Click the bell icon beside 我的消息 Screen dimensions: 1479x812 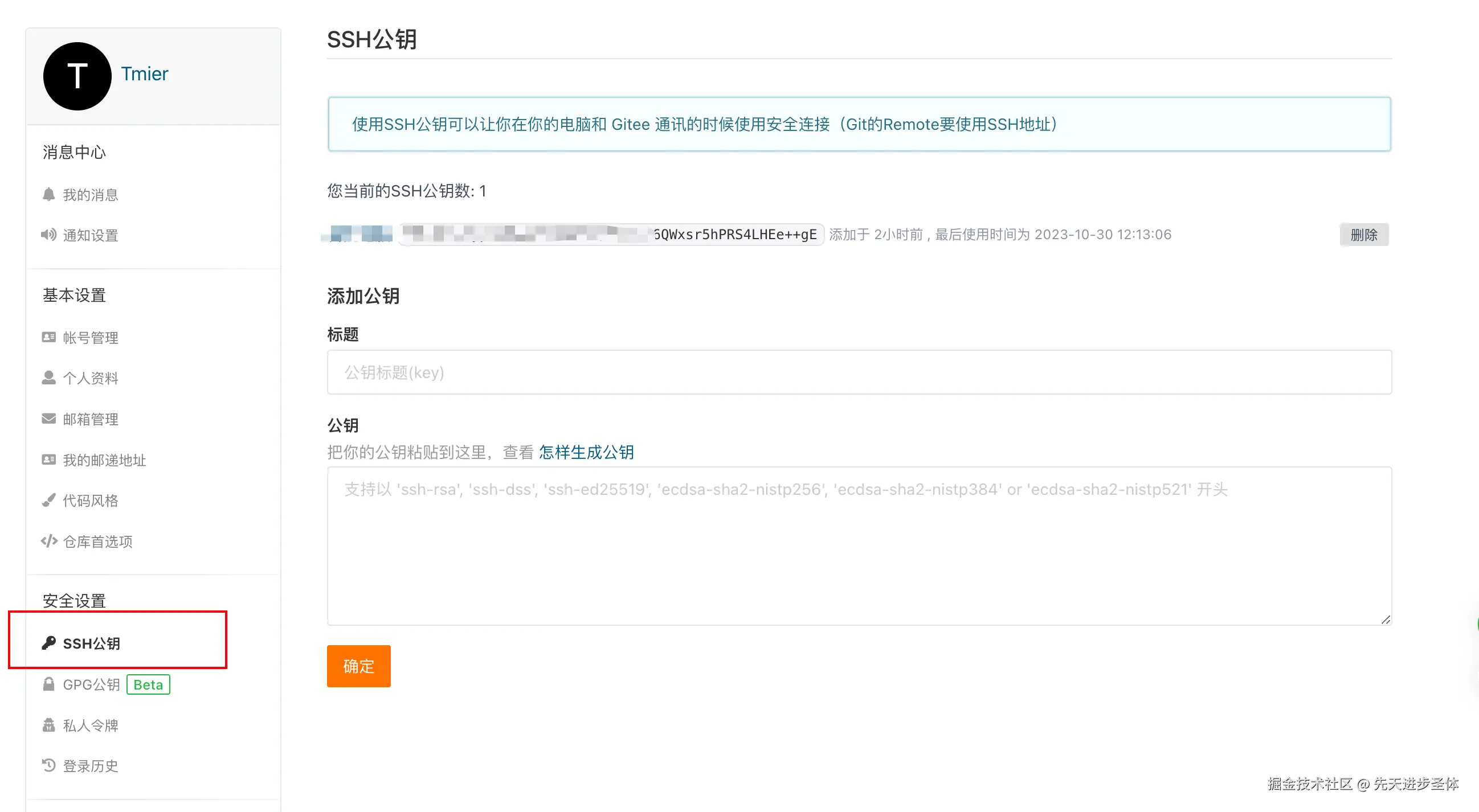click(49, 195)
